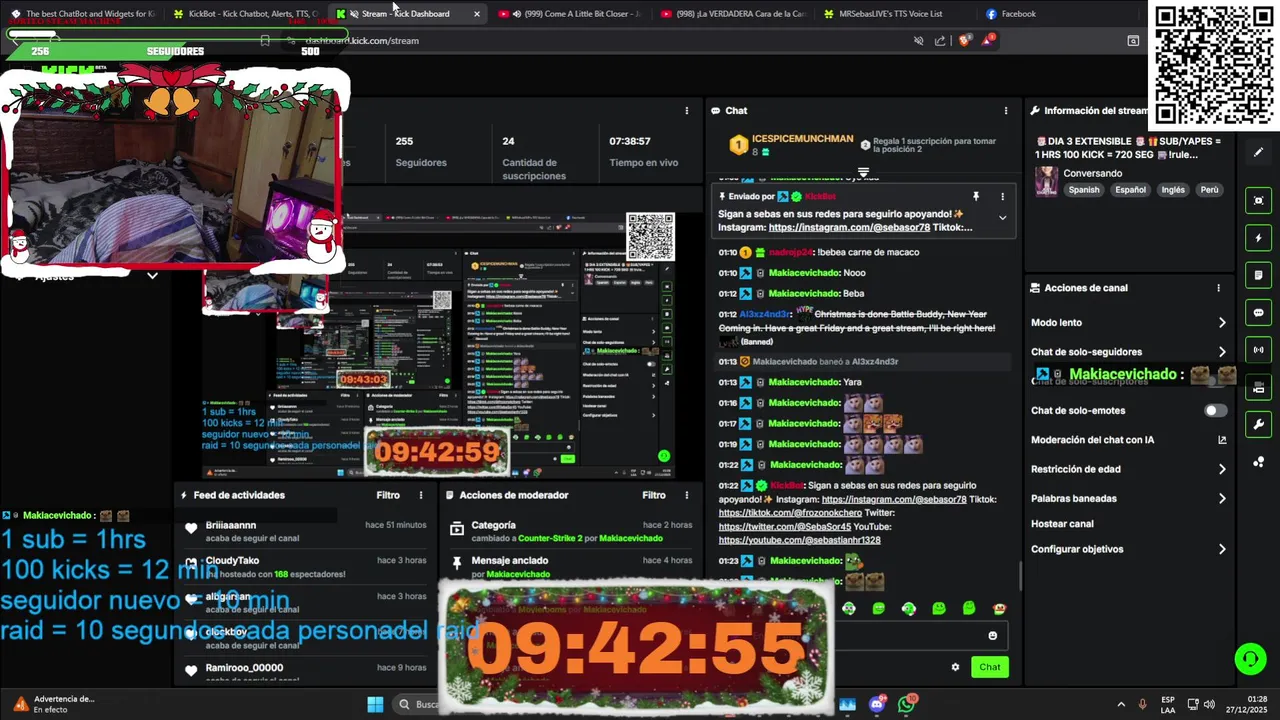1280x720 pixels.
Task: Click the Brave shield icon in address bar
Action: tap(964, 41)
